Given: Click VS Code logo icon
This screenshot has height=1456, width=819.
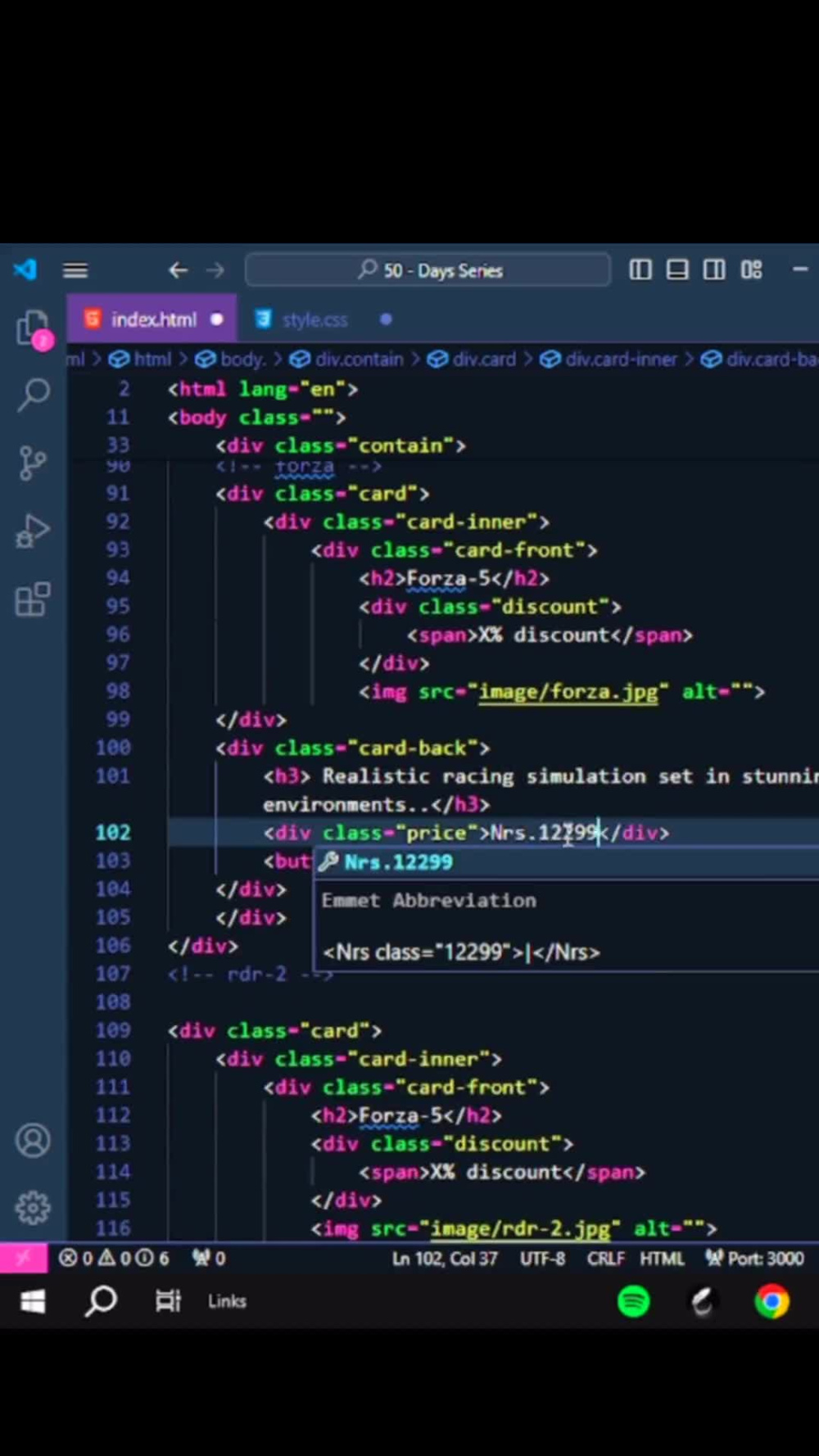Looking at the screenshot, I should point(25,269).
